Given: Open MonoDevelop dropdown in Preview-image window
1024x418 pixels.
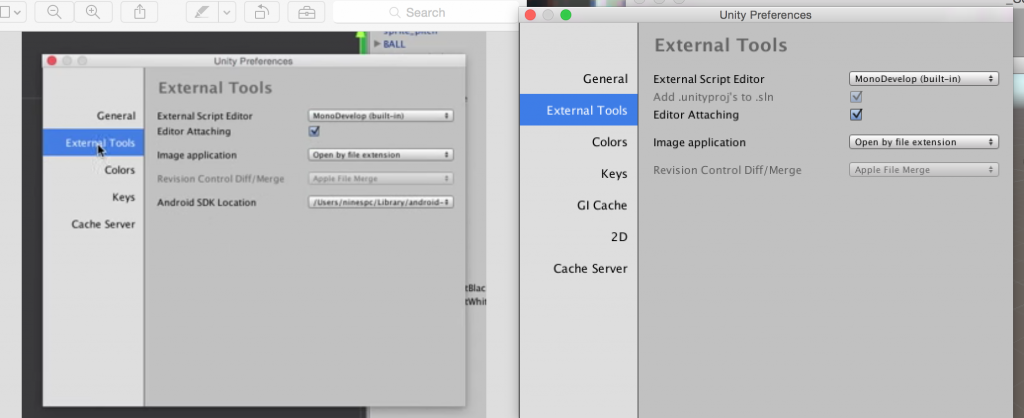Looking at the screenshot, I should pos(381,116).
